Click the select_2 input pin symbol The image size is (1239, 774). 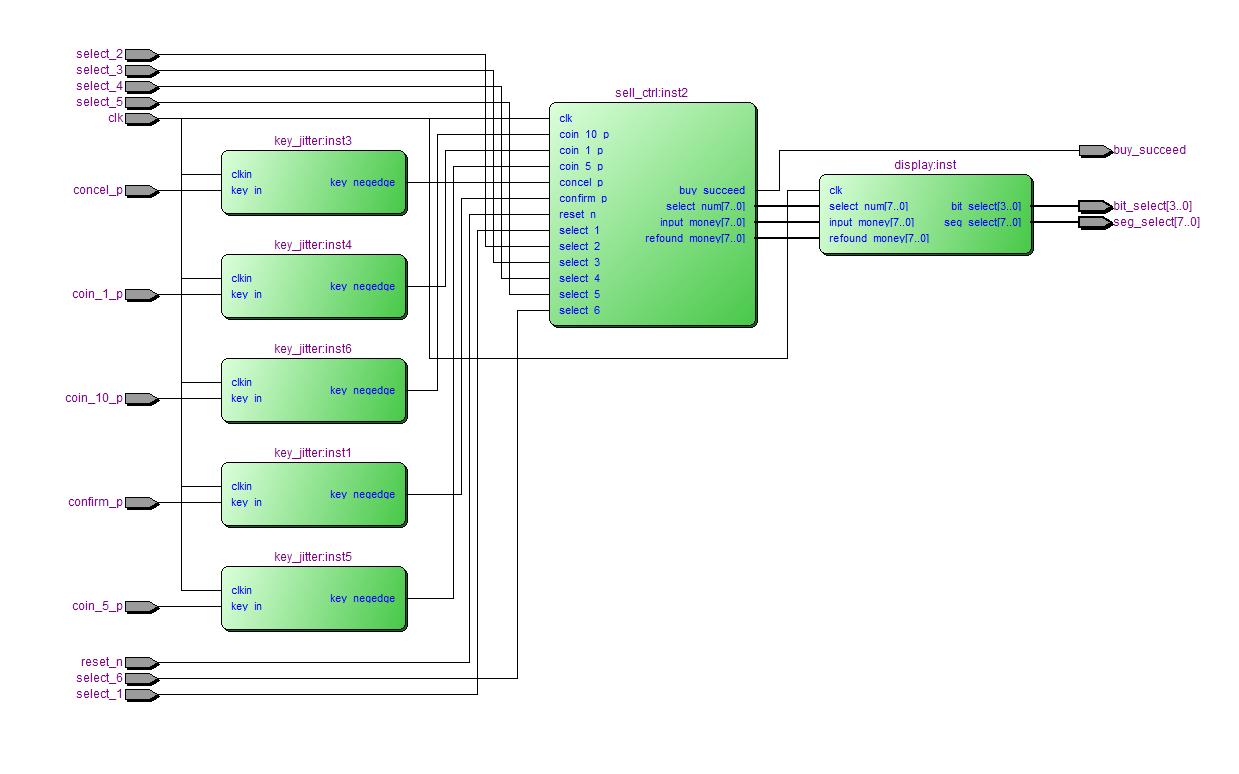[x=141, y=54]
